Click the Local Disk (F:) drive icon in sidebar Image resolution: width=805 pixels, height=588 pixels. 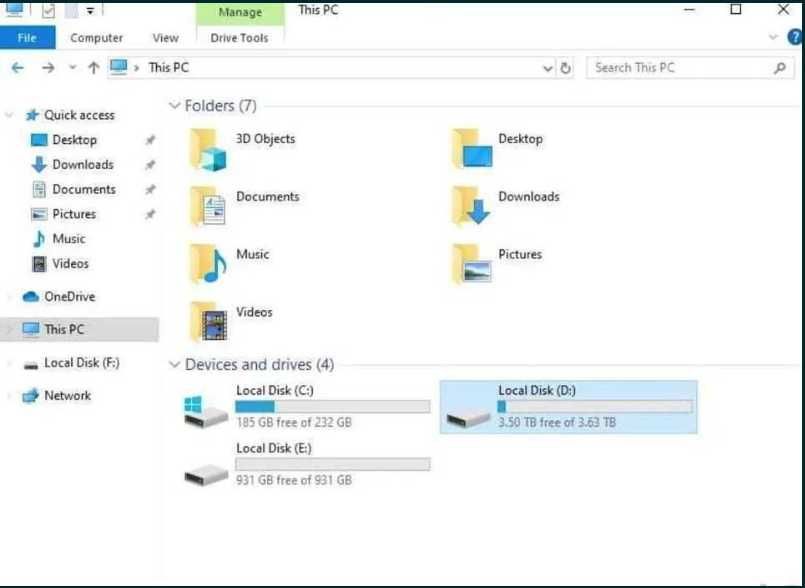tap(31, 365)
